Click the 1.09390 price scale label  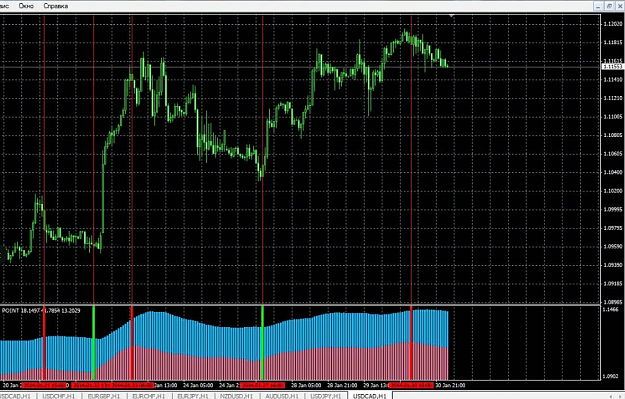[613, 265]
